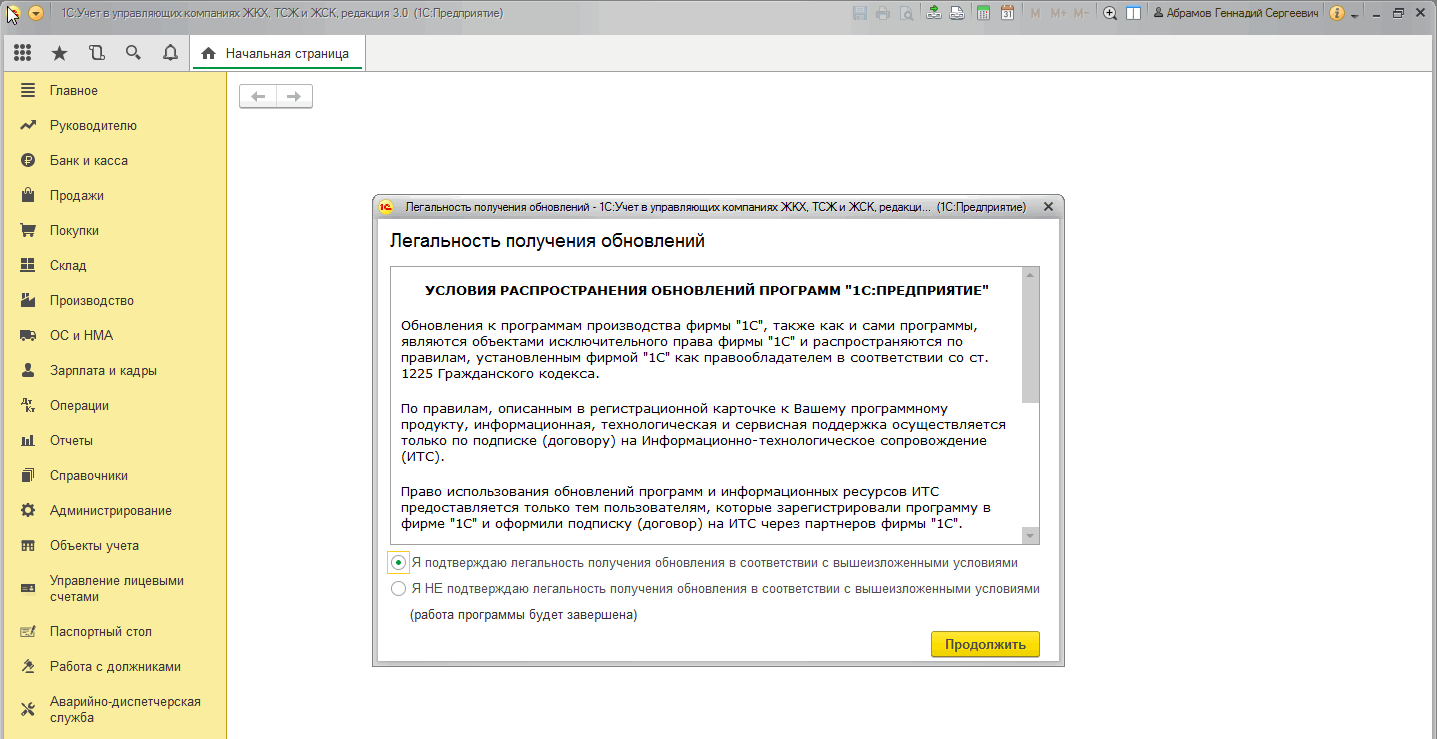Open the sections menu grid icon
This screenshot has width=1437, height=739.
[x=22, y=53]
